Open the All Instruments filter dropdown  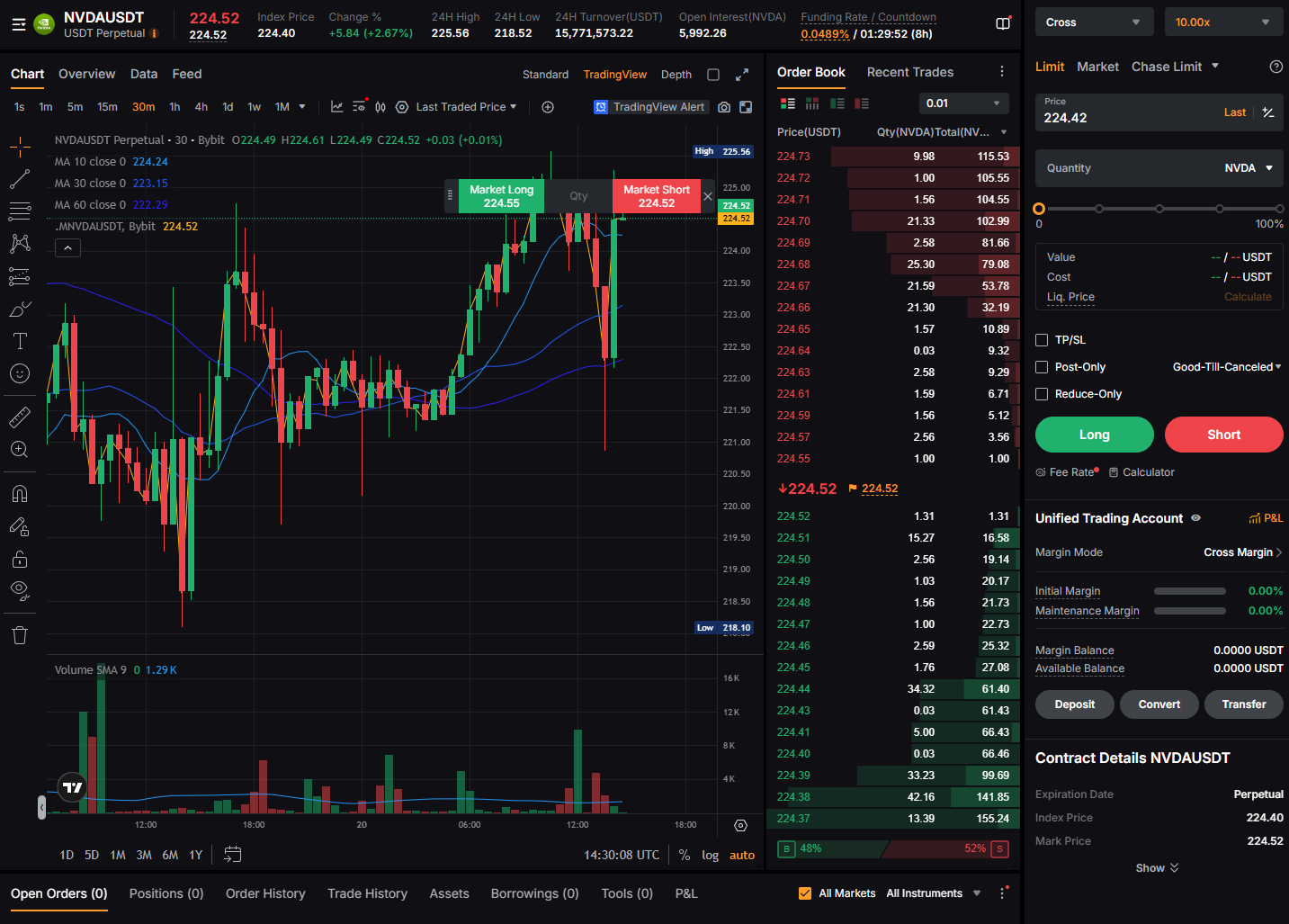934,893
